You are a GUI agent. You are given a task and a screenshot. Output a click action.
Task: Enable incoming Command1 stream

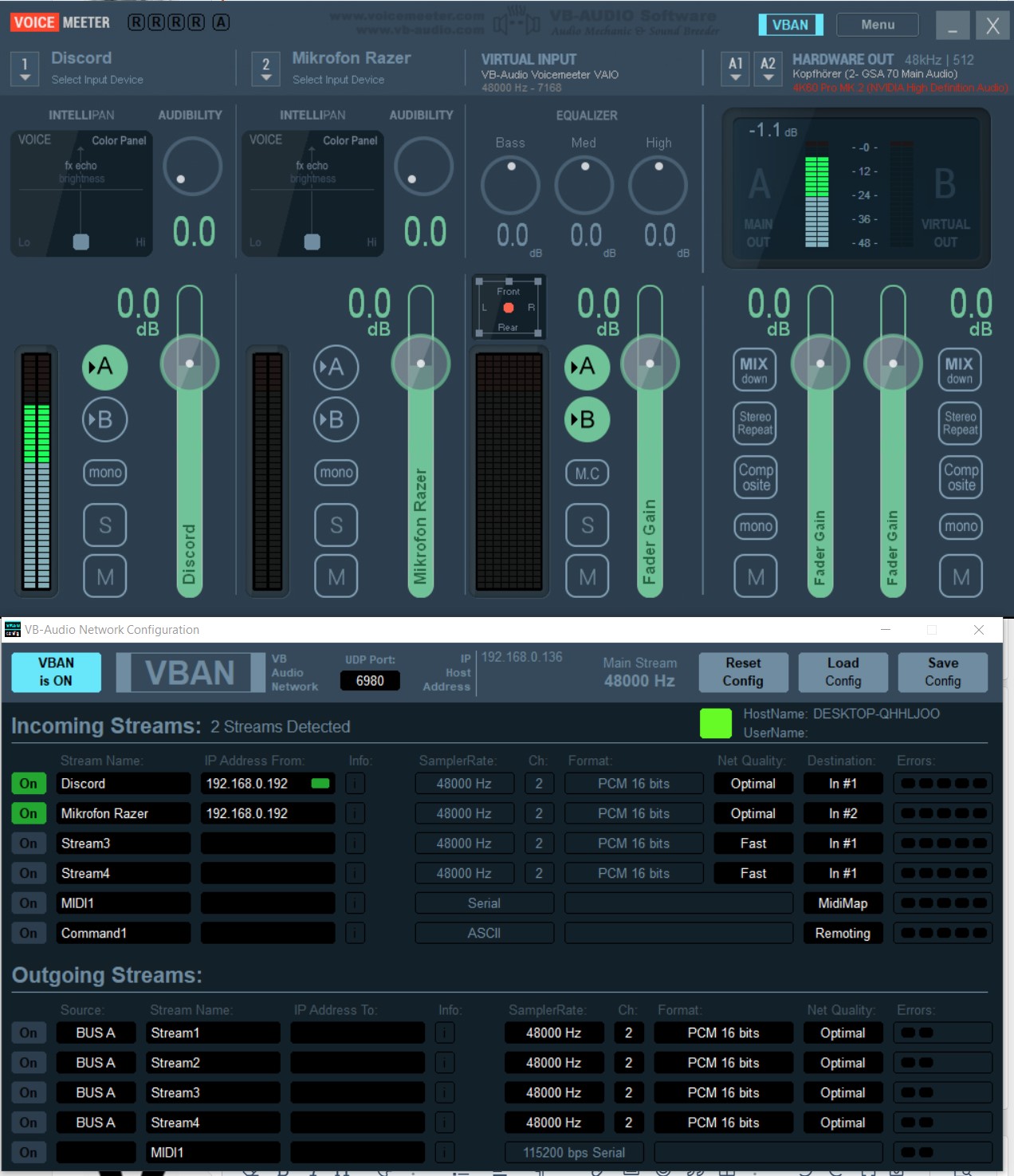pos(29,933)
